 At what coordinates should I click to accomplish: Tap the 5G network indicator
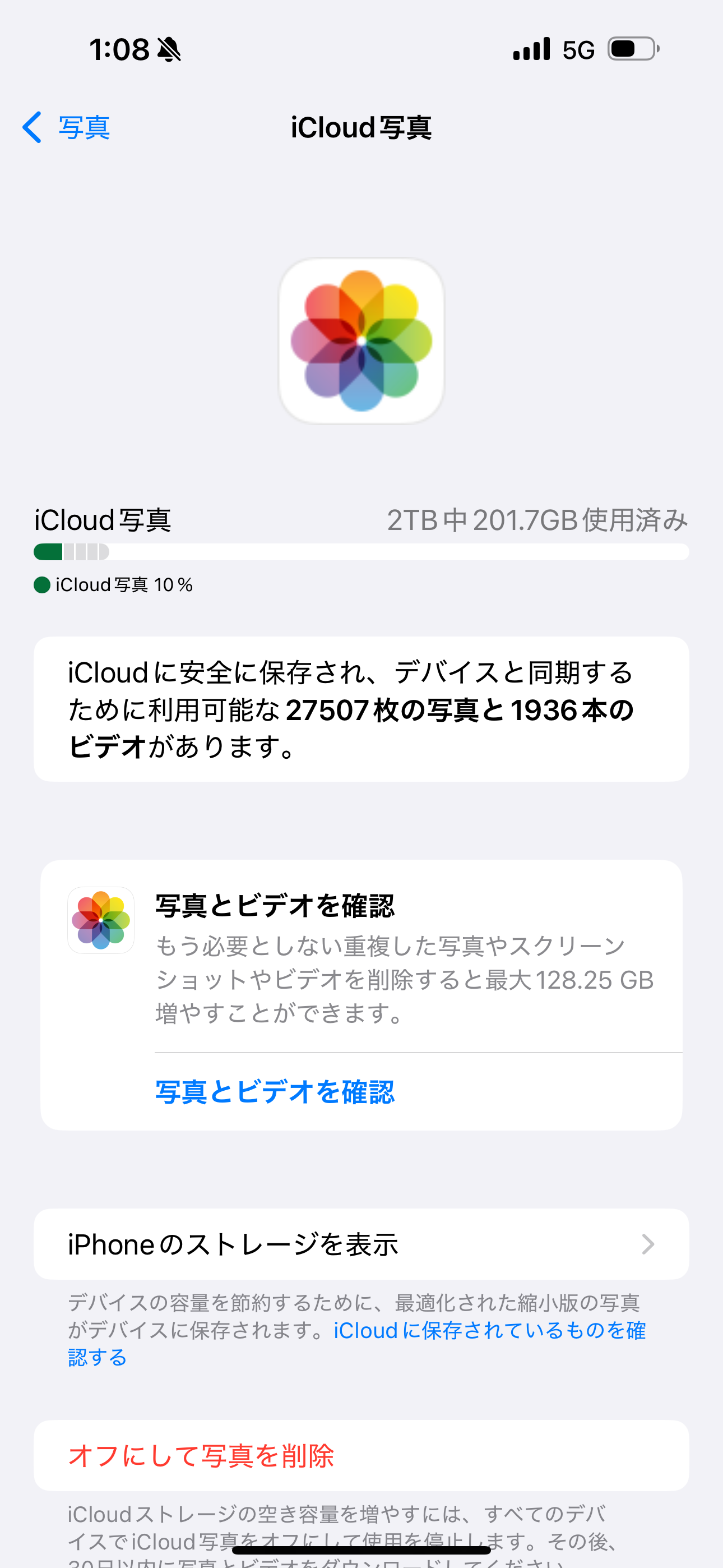(x=578, y=50)
